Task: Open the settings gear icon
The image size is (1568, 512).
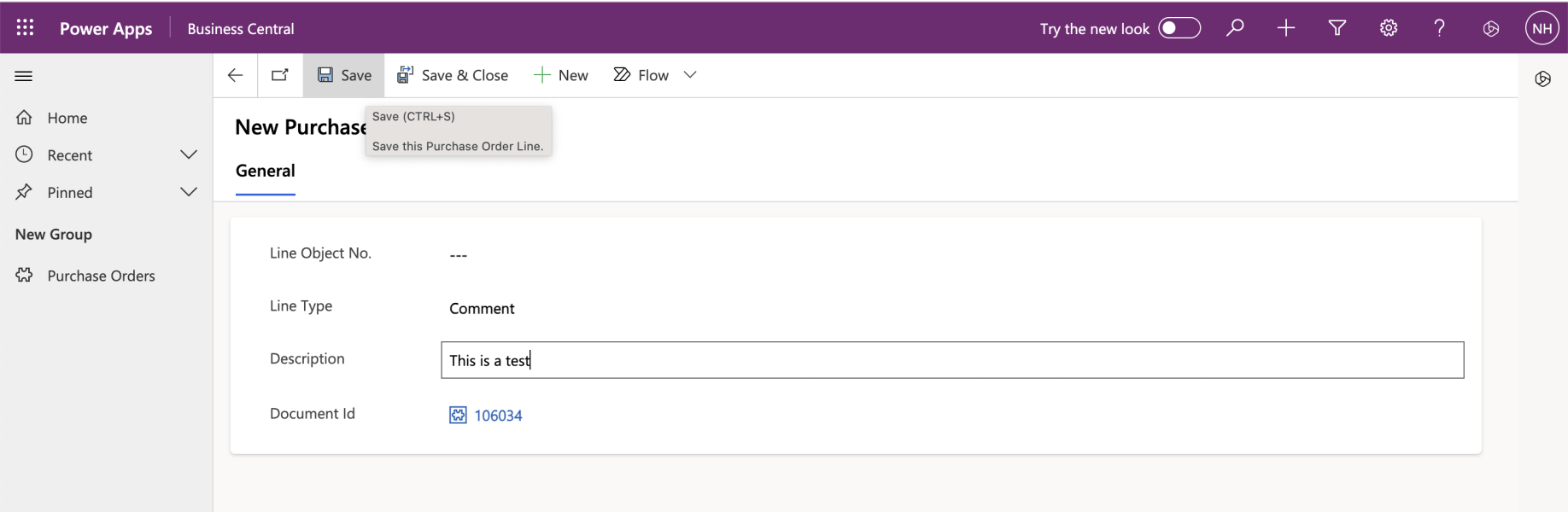Action: pyautogui.click(x=1389, y=28)
